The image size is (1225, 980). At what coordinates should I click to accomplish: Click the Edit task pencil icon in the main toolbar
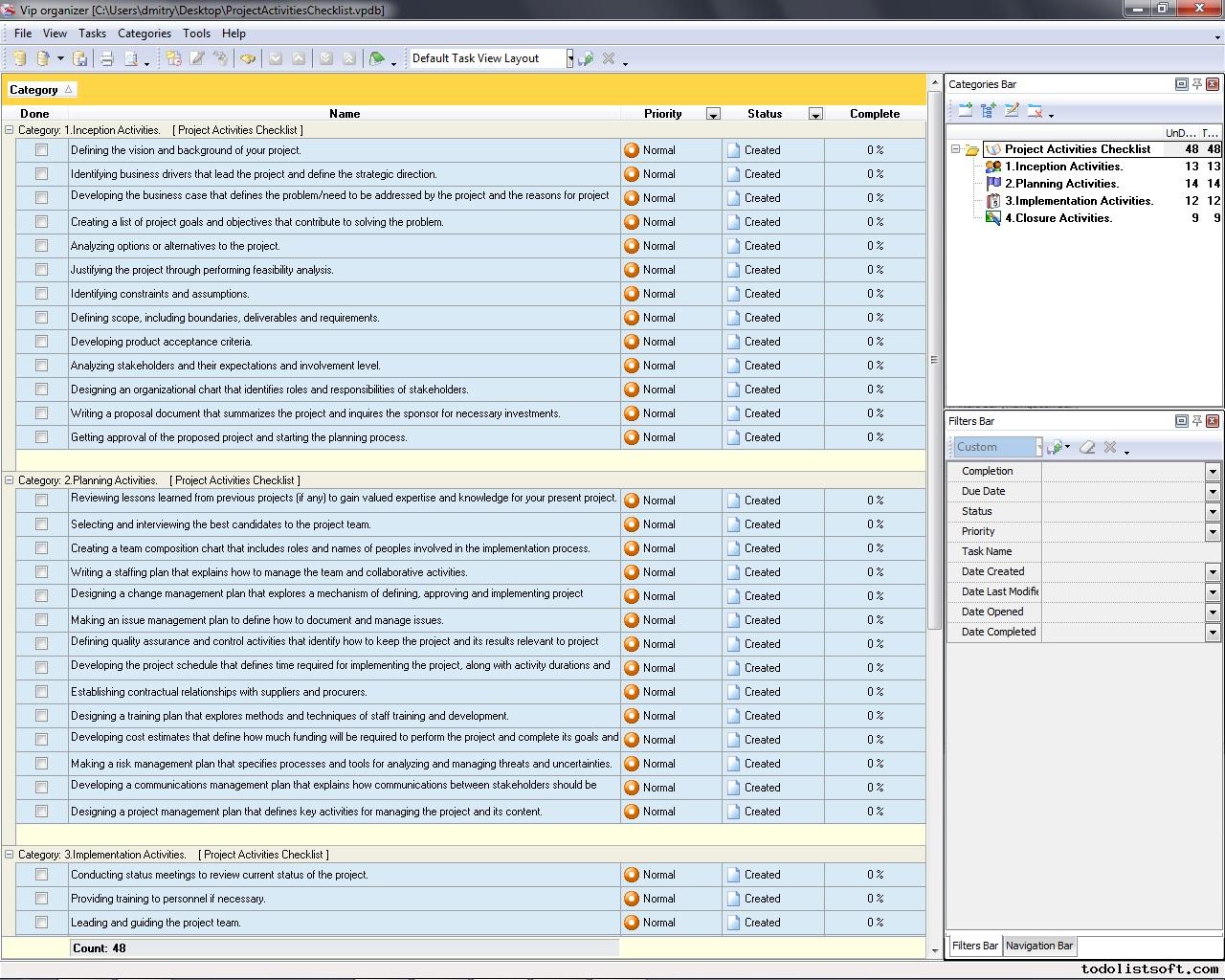tap(197, 58)
